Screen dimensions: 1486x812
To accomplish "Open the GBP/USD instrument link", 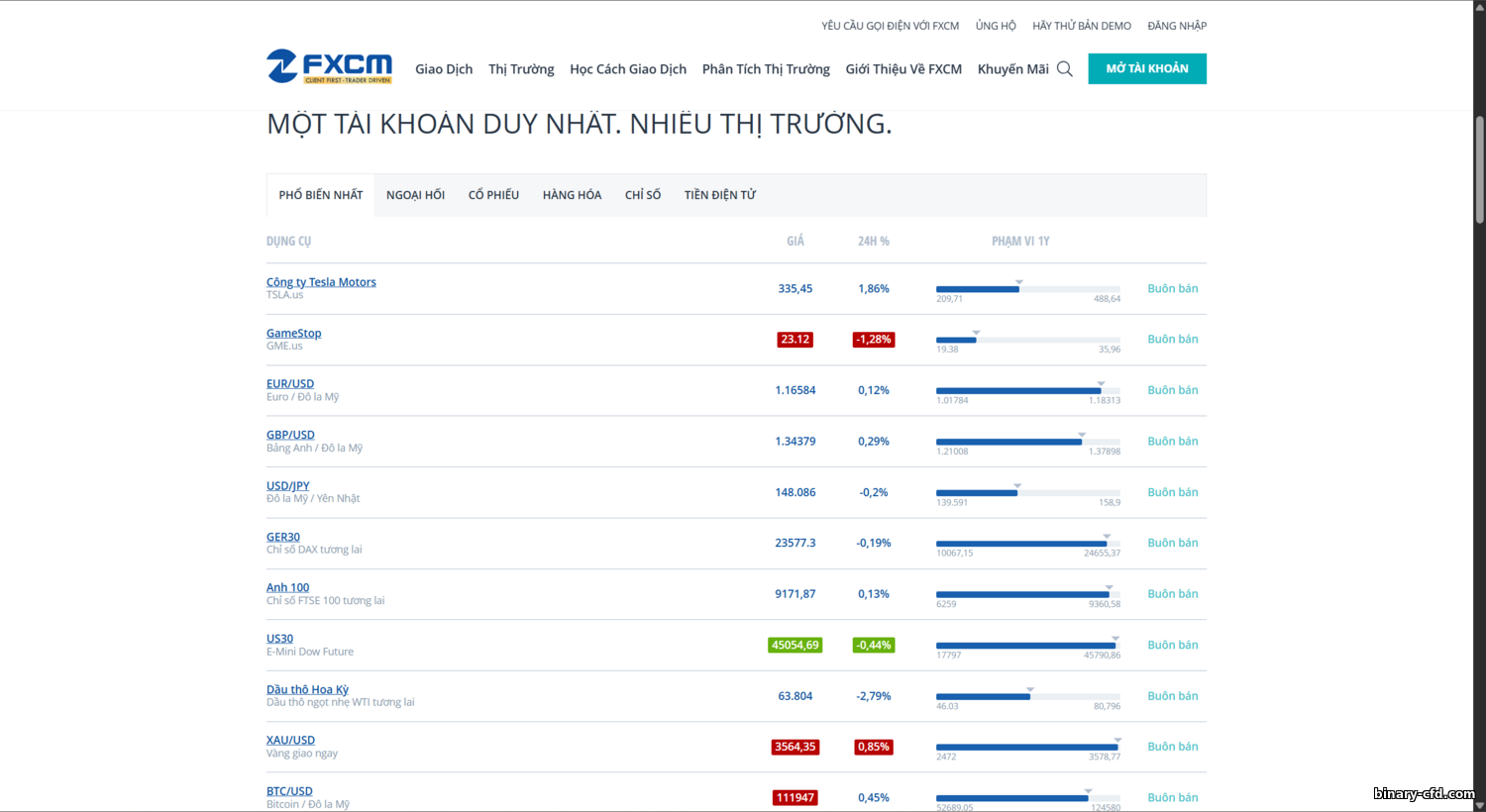I will pyautogui.click(x=290, y=435).
